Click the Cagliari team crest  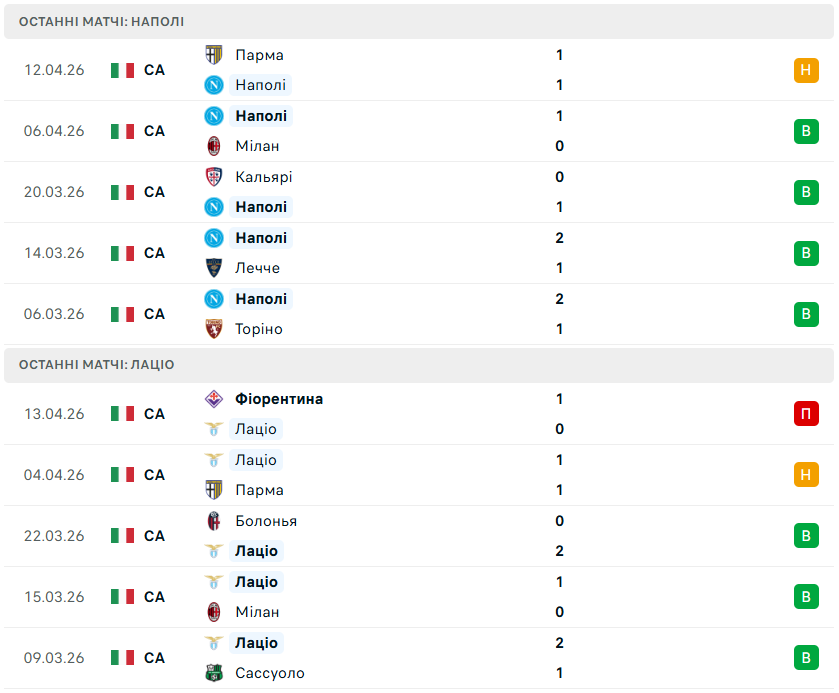click(x=214, y=177)
